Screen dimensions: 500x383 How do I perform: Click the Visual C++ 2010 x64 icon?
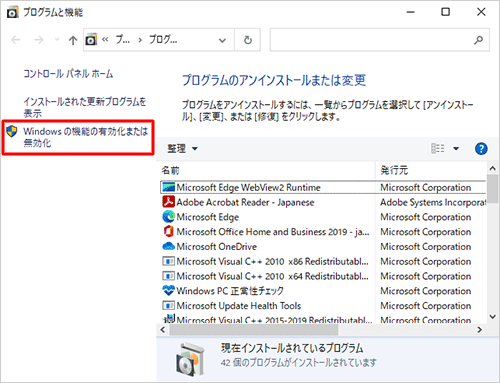click(x=168, y=276)
